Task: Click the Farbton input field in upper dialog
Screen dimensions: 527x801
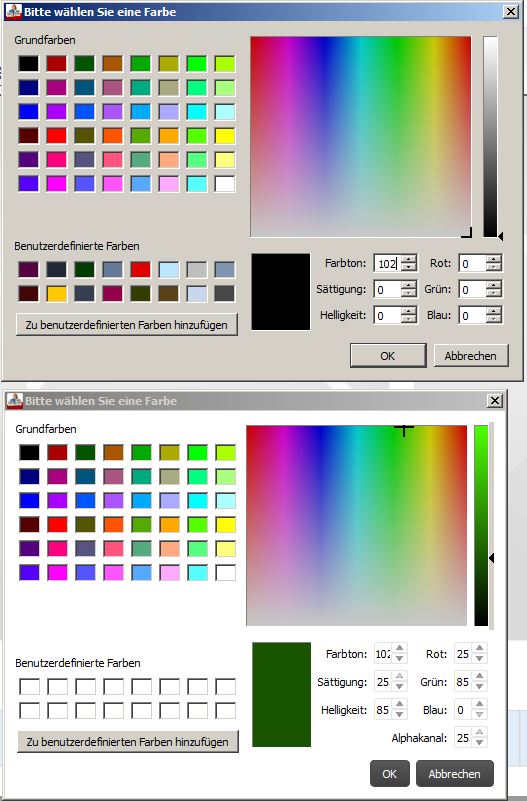Action: 387,264
